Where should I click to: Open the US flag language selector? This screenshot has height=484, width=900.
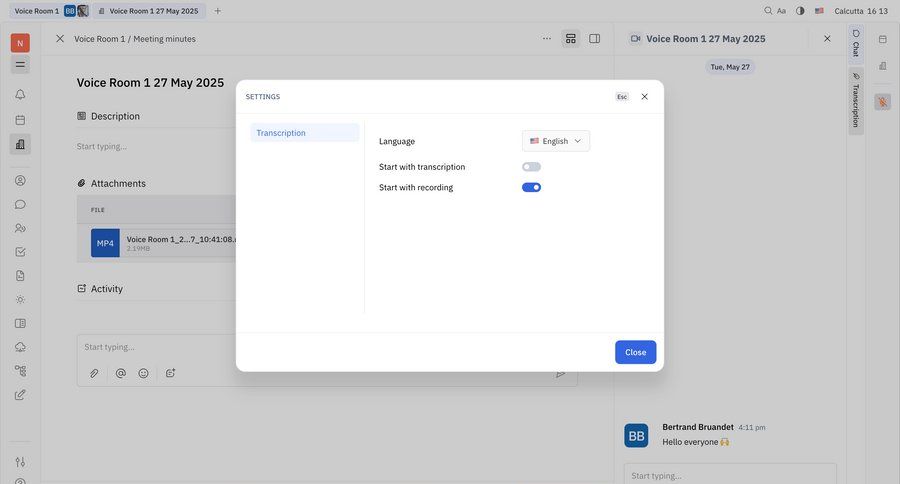point(819,11)
